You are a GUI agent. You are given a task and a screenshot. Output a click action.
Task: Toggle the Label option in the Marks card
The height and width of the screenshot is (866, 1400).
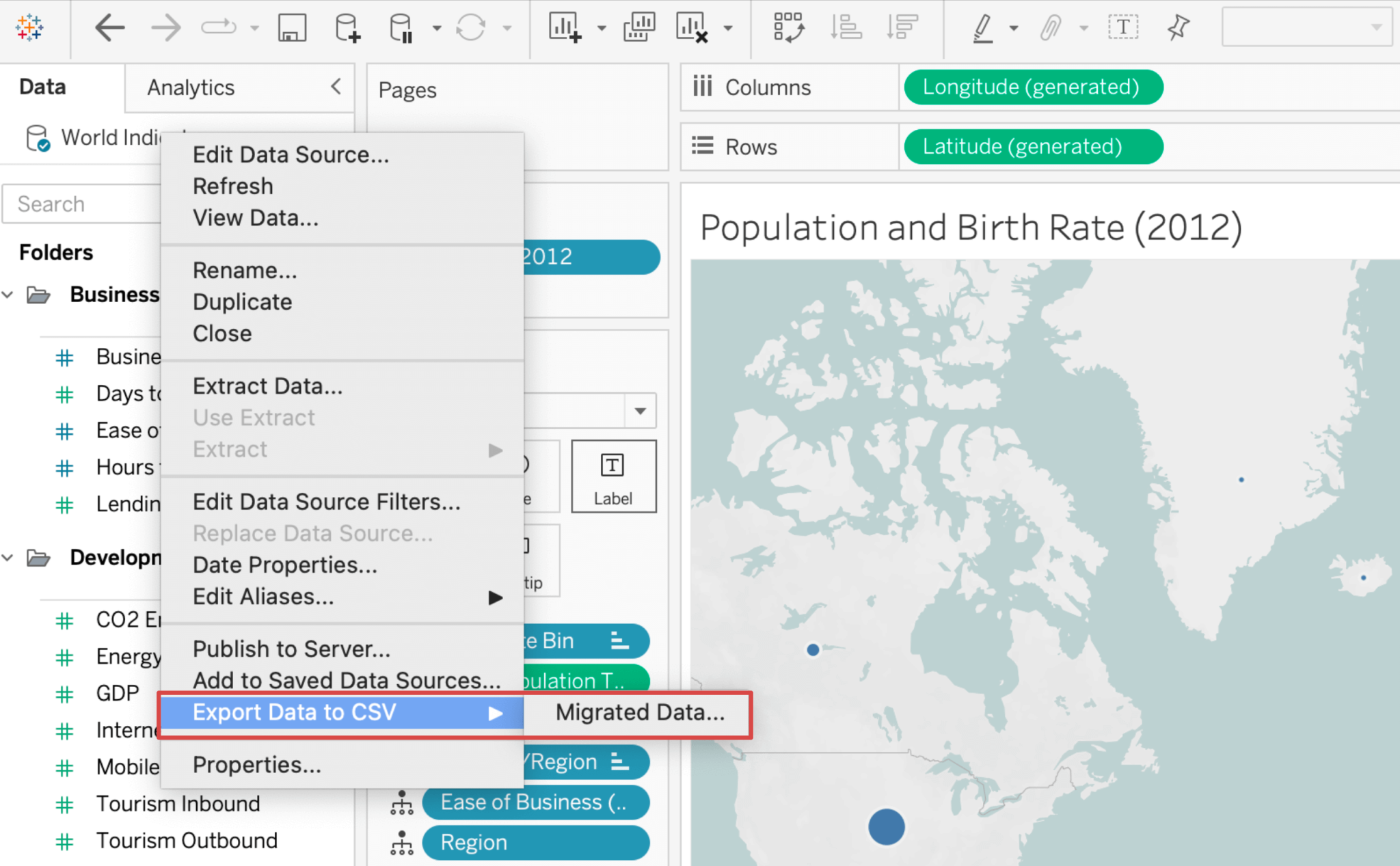click(x=612, y=476)
